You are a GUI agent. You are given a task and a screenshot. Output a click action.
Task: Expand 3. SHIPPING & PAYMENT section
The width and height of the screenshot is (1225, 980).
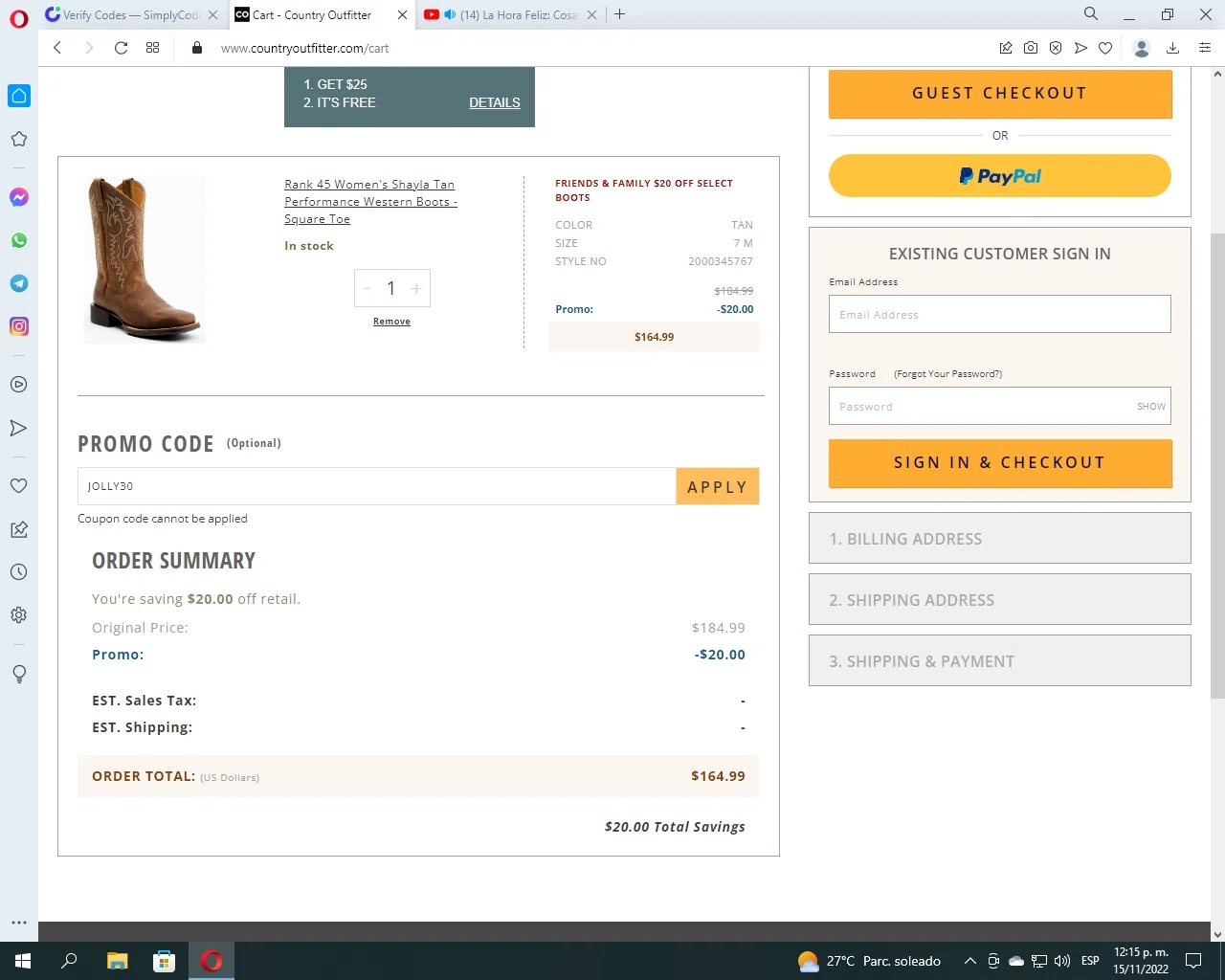click(1000, 660)
